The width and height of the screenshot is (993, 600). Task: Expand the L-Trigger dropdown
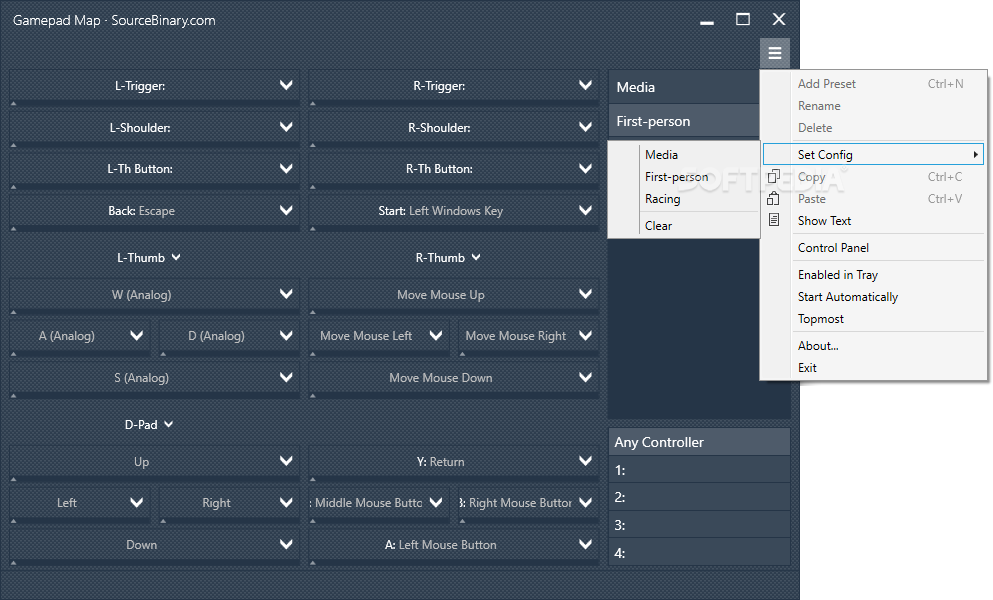point(287,86)
